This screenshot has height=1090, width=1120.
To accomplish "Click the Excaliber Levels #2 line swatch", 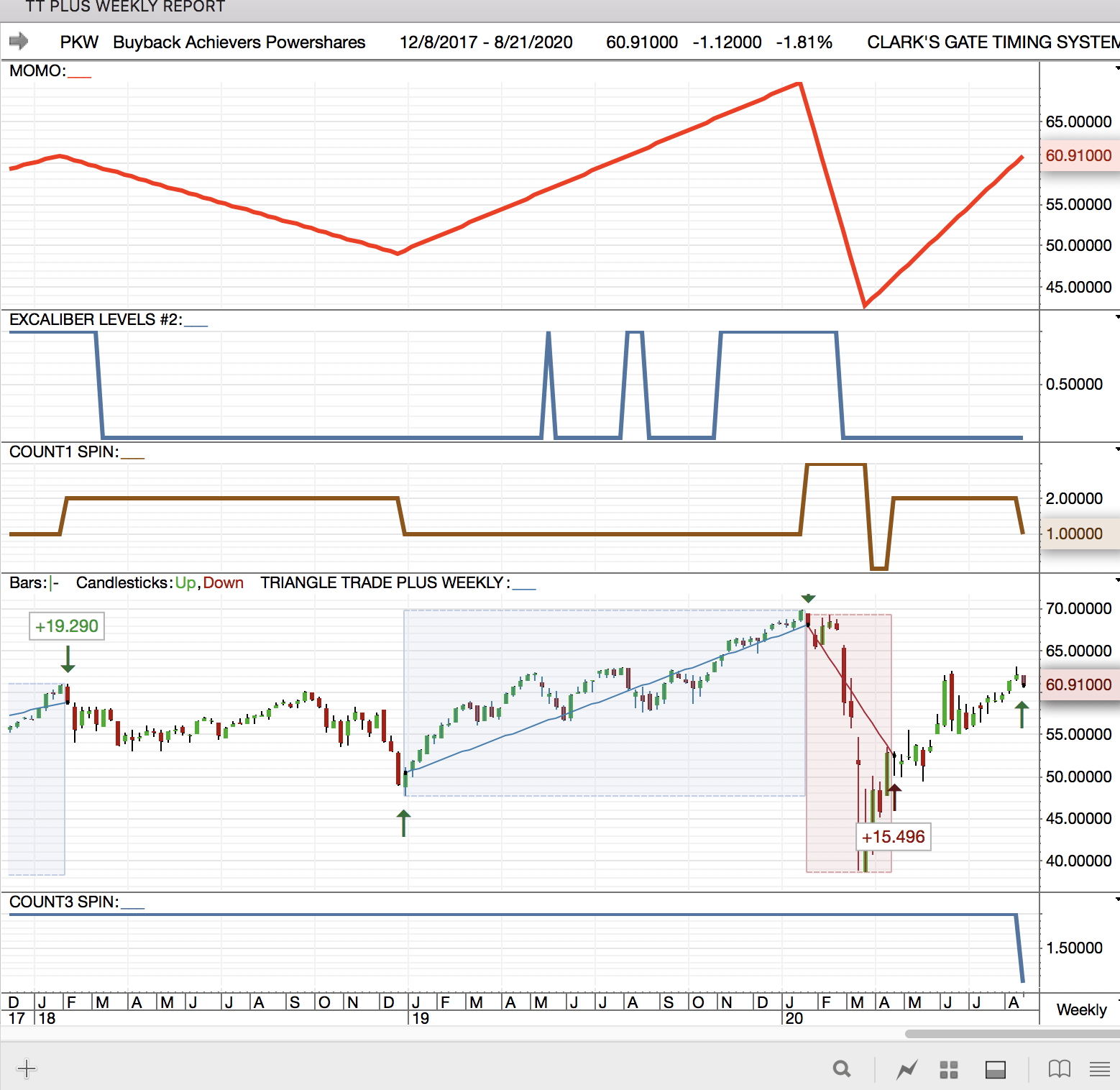I will [196, 324].
